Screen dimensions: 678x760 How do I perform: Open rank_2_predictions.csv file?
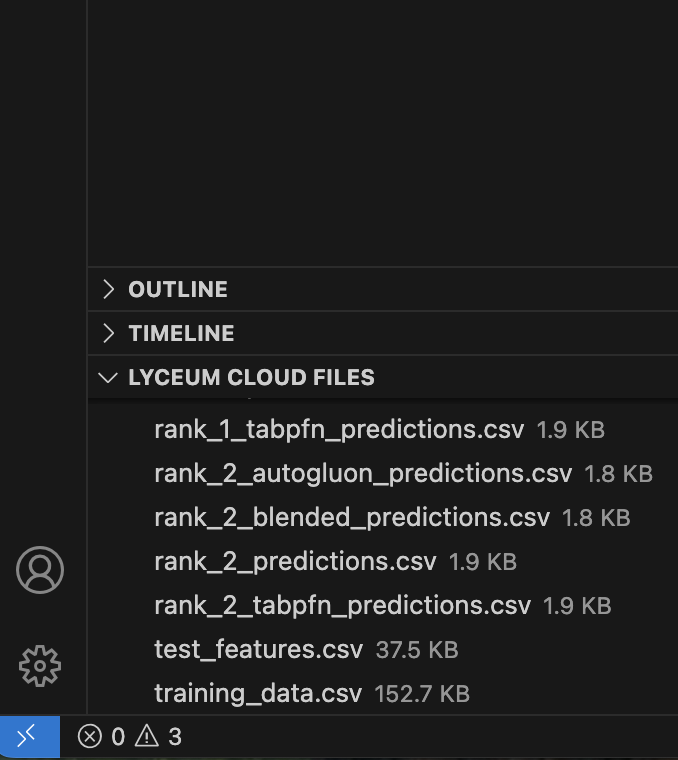pyautogui.click(x=295, y=561)
